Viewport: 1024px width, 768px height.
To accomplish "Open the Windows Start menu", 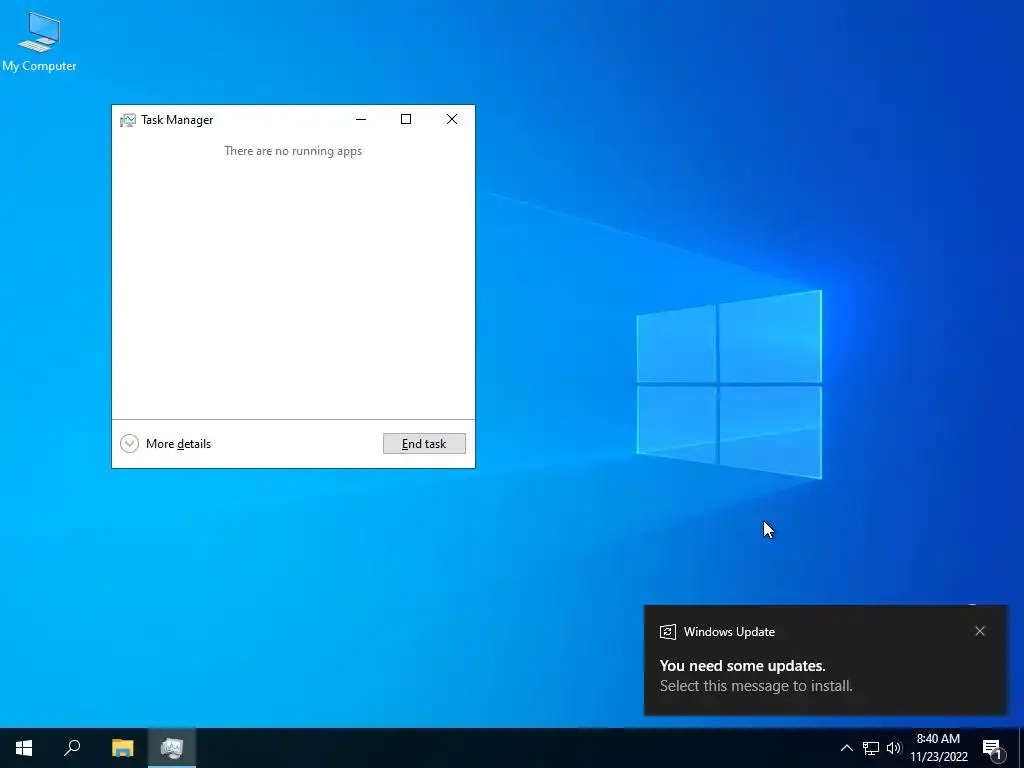I will click(24, 748).
